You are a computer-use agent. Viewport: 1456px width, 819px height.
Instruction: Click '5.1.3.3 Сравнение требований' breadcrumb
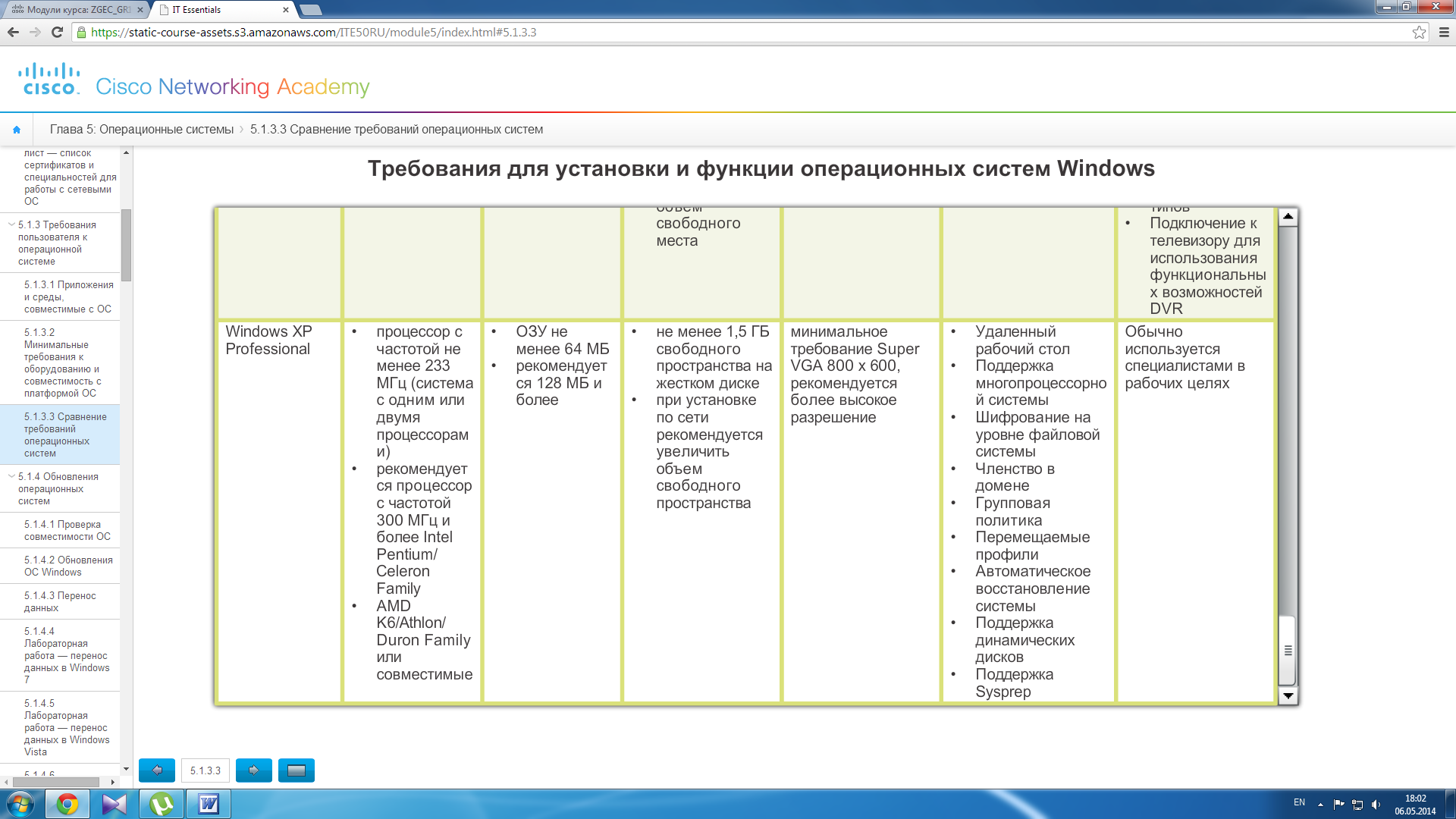pyautogui.click(x=397, y=130)
